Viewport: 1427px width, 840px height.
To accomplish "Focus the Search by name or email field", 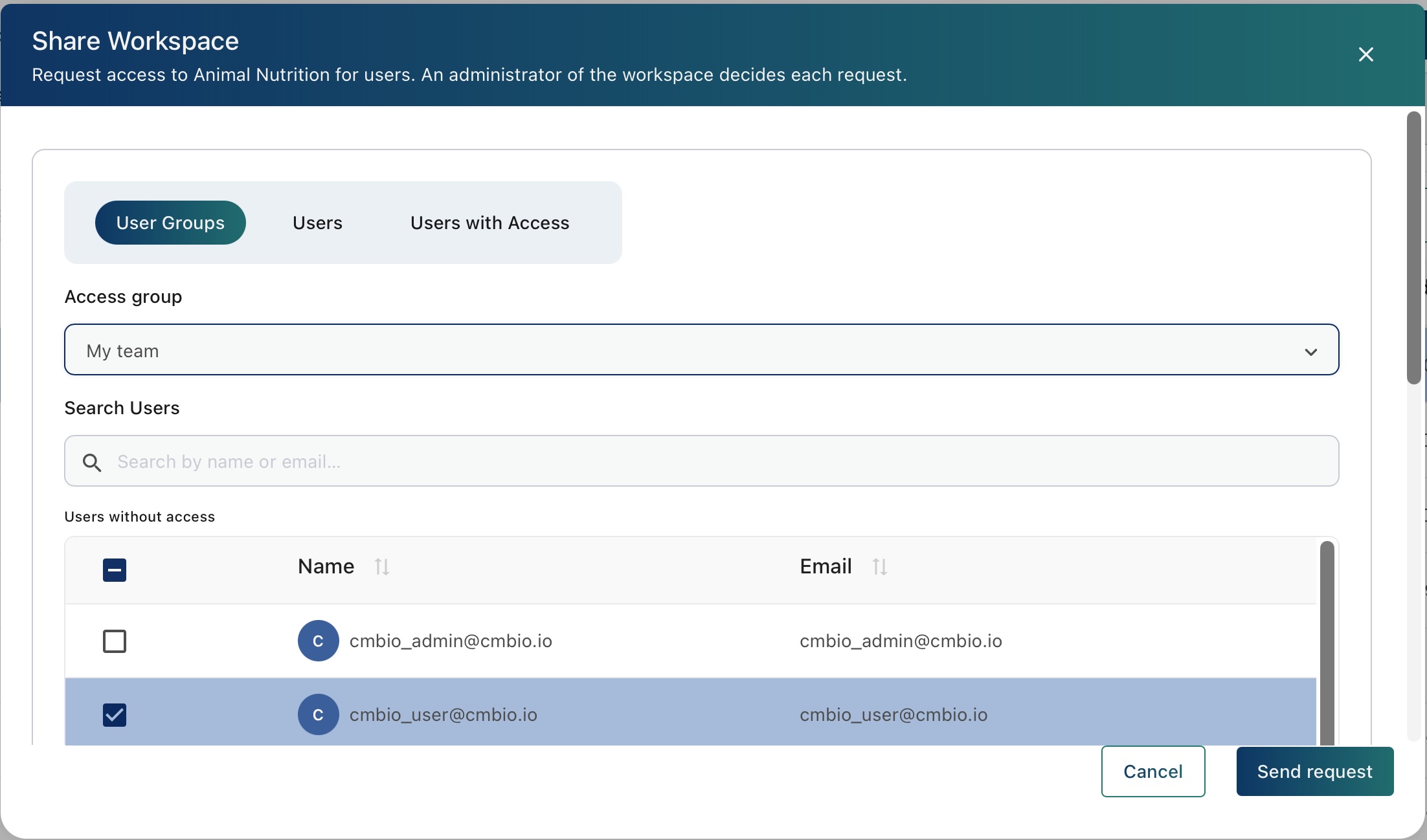I will click(701, 461).
